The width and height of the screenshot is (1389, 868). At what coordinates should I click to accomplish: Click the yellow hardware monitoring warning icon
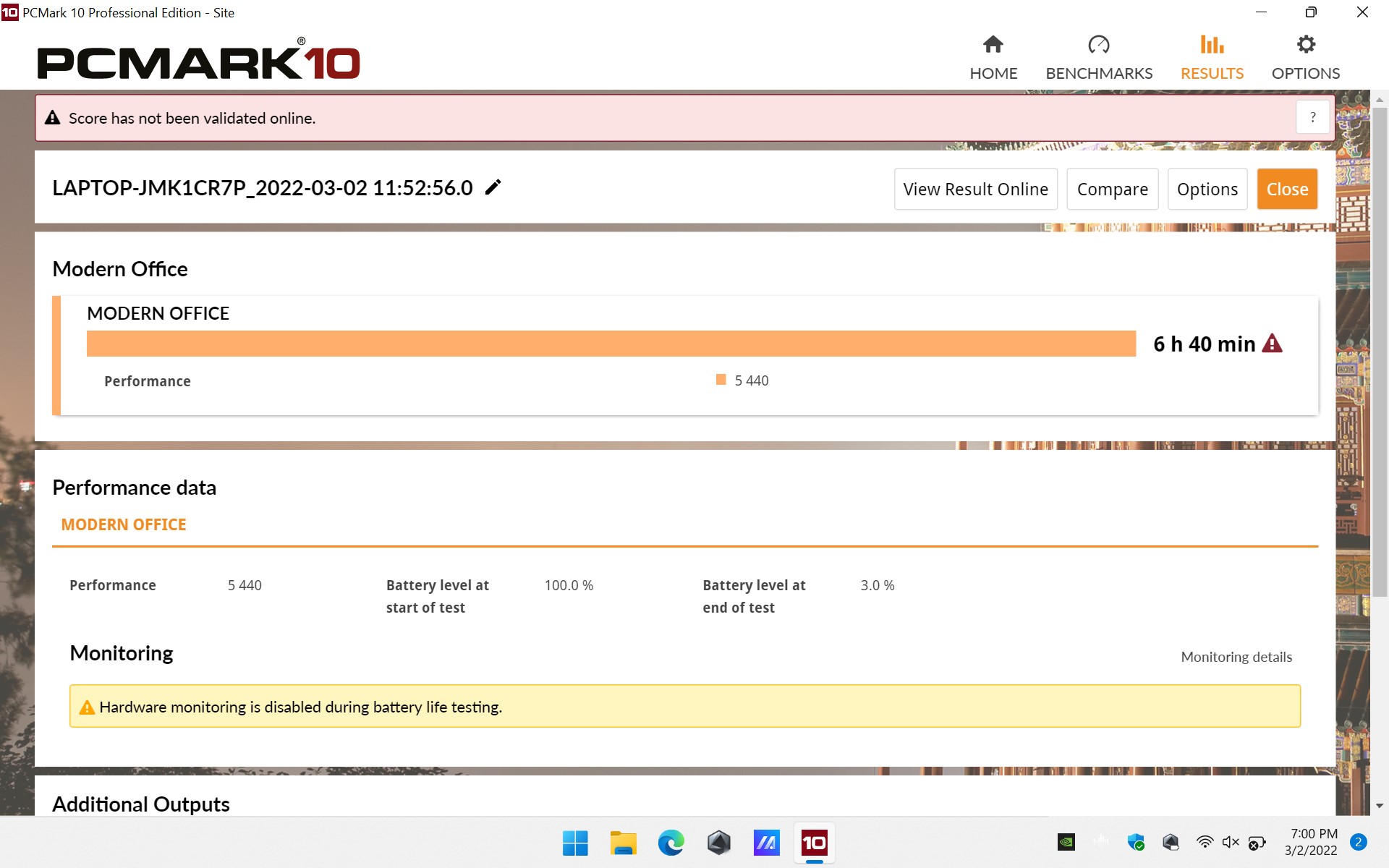click(x=87, y=707)
